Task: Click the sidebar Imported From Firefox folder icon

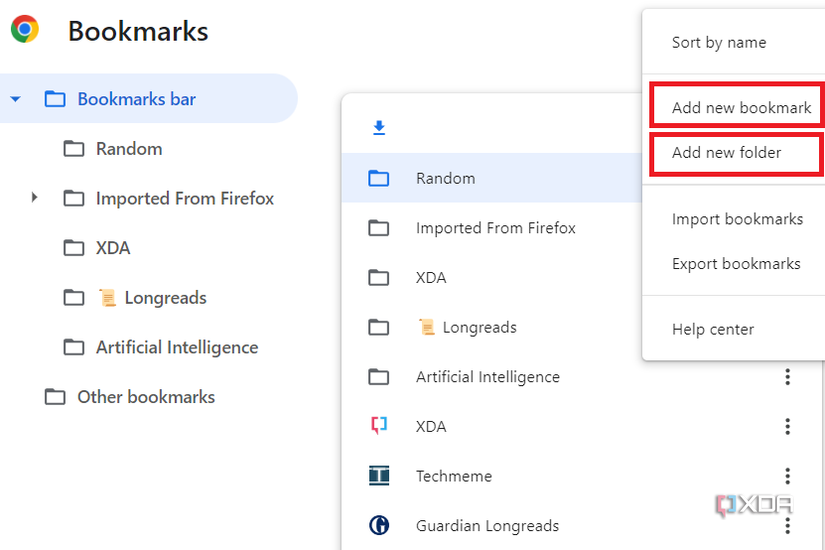Action: [x=74, y=198]
